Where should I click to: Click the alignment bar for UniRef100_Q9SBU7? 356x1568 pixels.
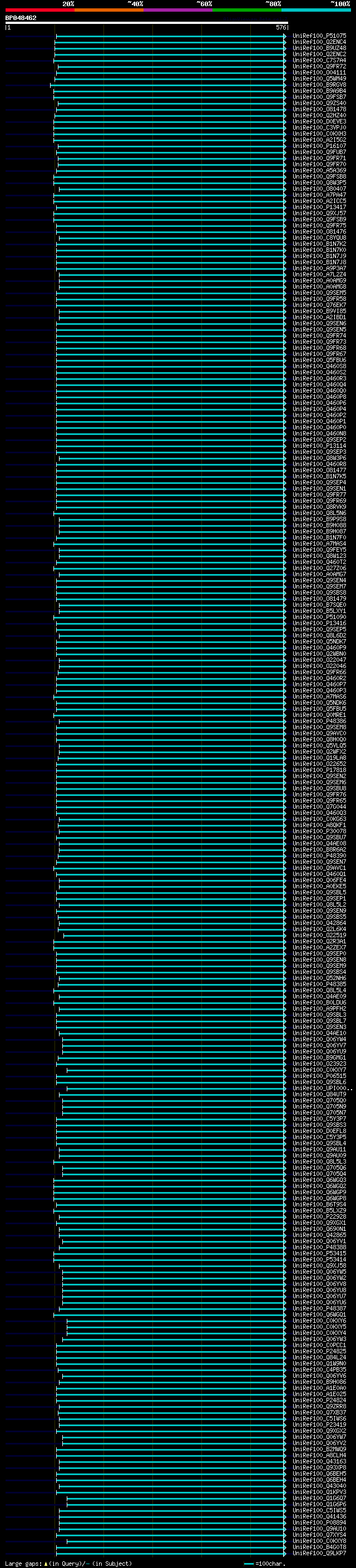[x=171, y=838]
